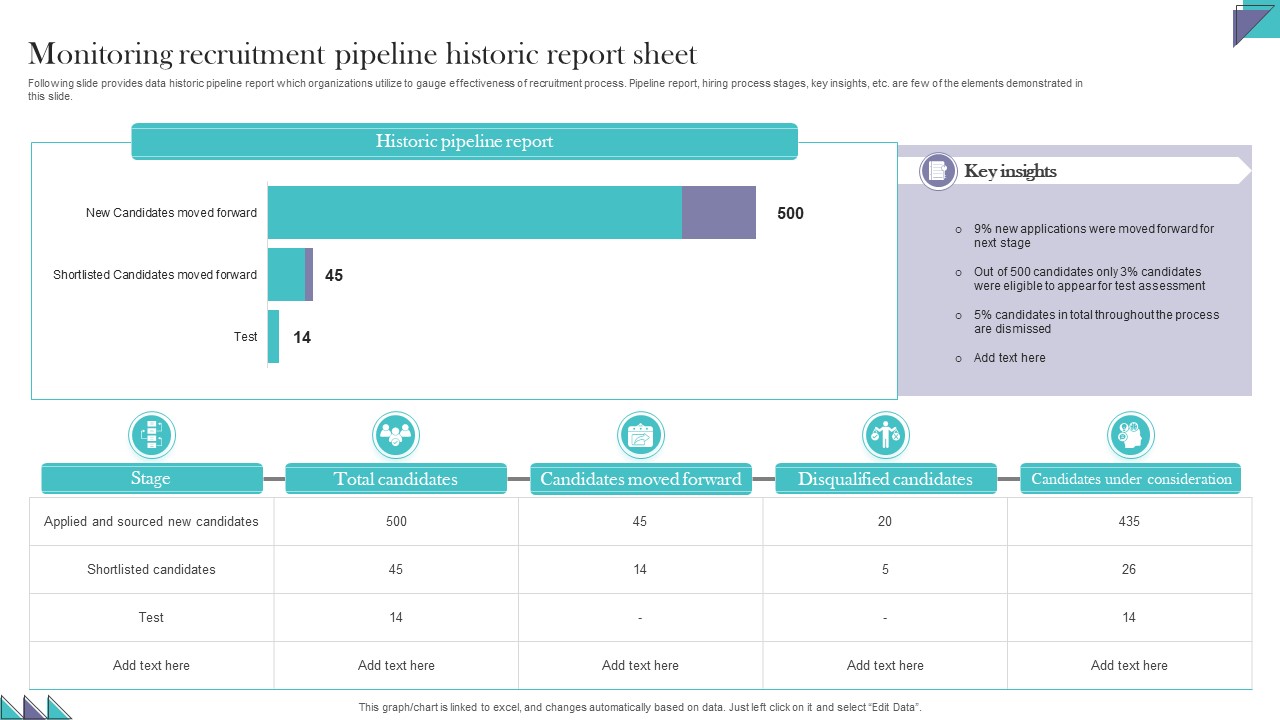Select the Shortlisted Candidates moved forward bar

point(290,275)
